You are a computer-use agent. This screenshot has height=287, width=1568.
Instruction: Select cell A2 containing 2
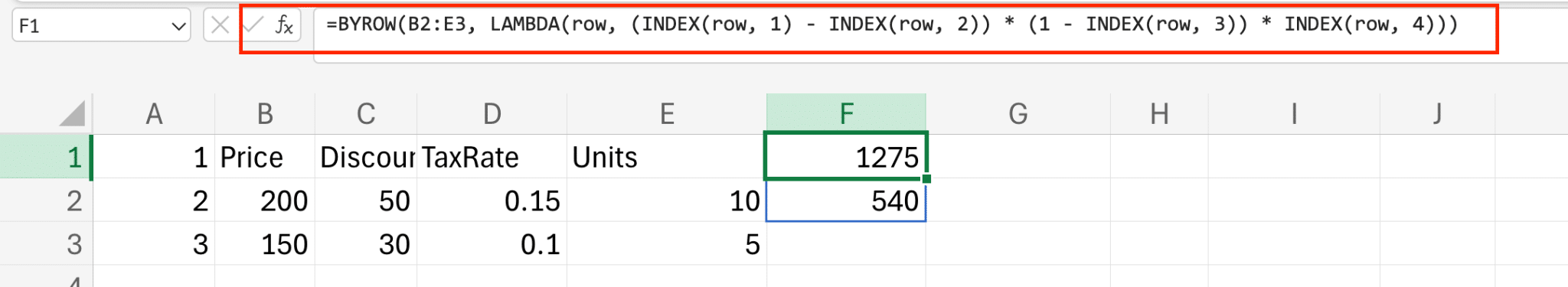[x=154, y=201]
